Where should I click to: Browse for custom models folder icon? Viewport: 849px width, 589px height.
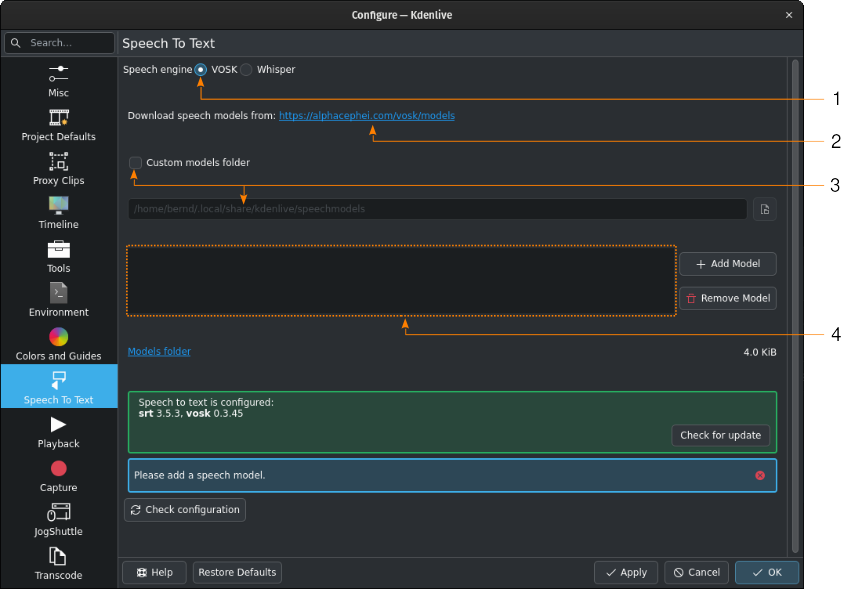point(765,209)
